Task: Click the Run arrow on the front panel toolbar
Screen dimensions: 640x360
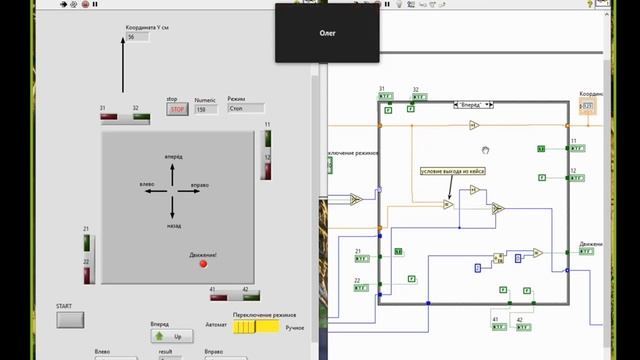Action: click(63, 4)
